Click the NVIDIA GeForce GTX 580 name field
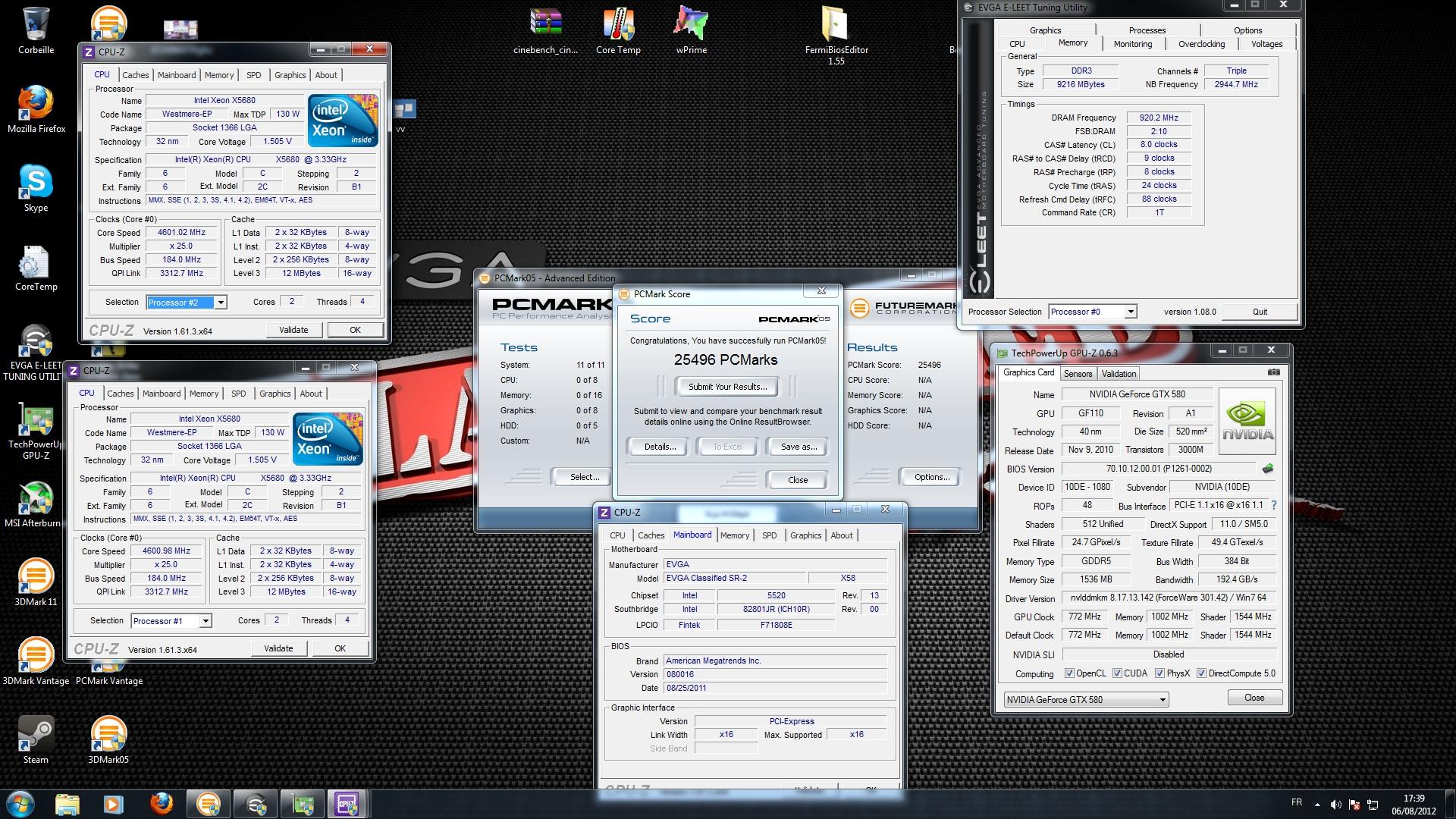Screen dimensions: 1456x819 coord(1137,394)
